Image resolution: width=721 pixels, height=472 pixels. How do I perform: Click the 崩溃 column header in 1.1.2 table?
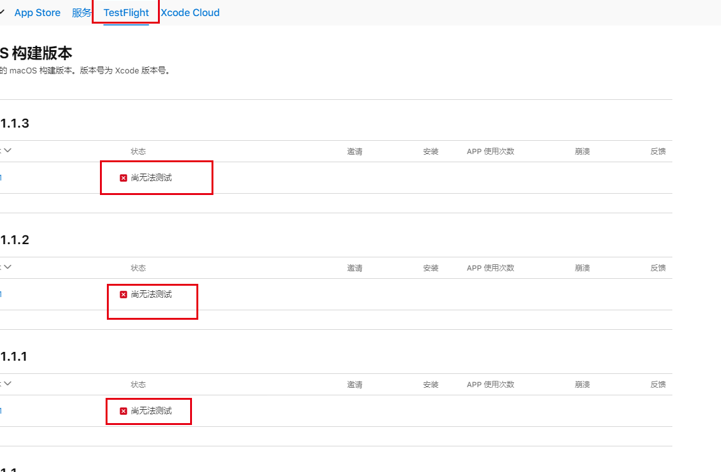[x=582, y=268]
